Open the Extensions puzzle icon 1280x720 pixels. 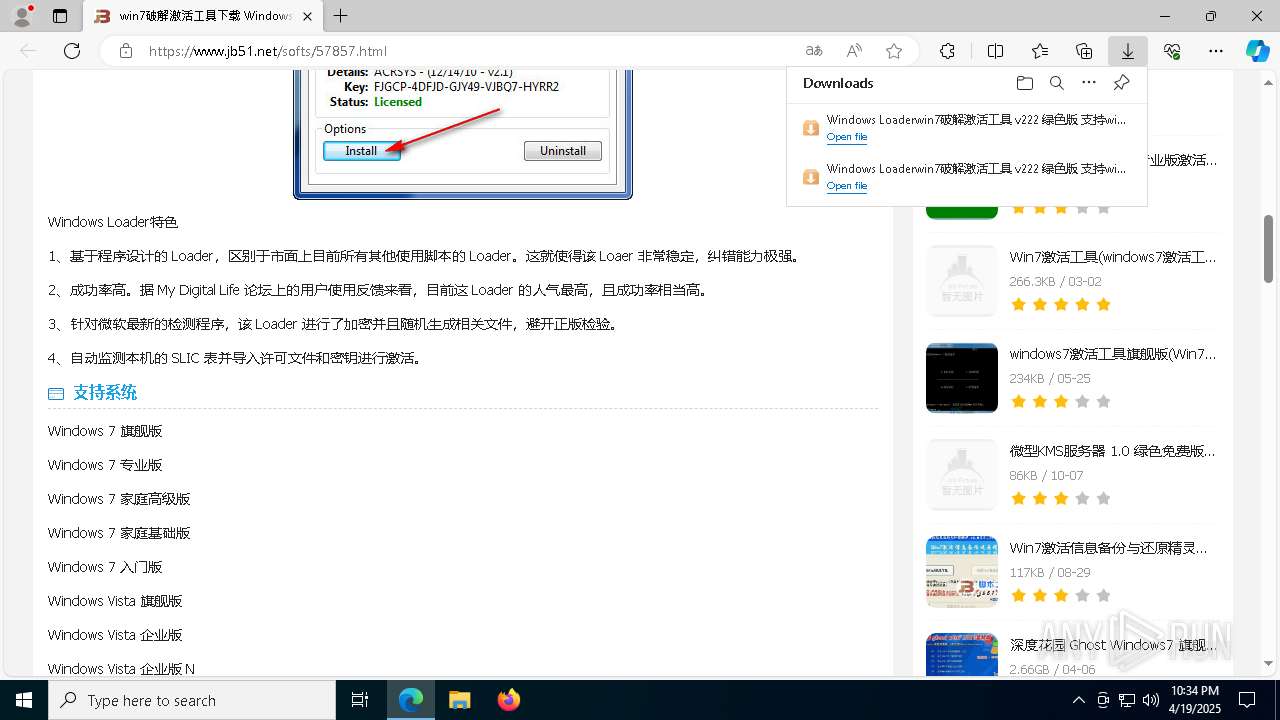pyautogui.click(x=947, y=51)
